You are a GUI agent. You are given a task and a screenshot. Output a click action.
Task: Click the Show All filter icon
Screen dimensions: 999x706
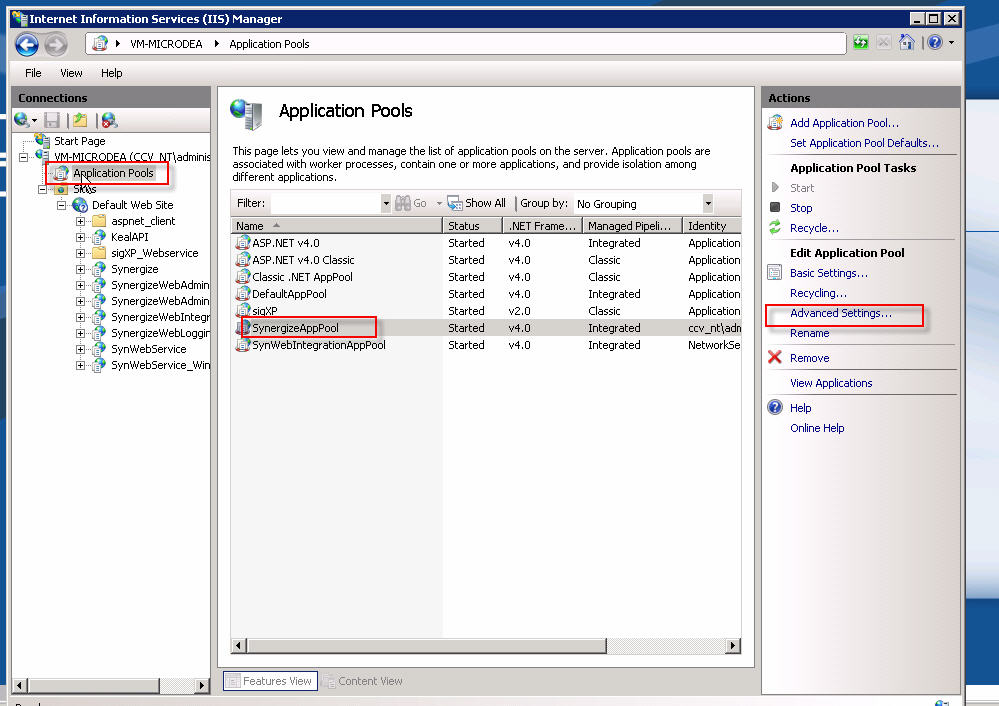tap(455, 203)
